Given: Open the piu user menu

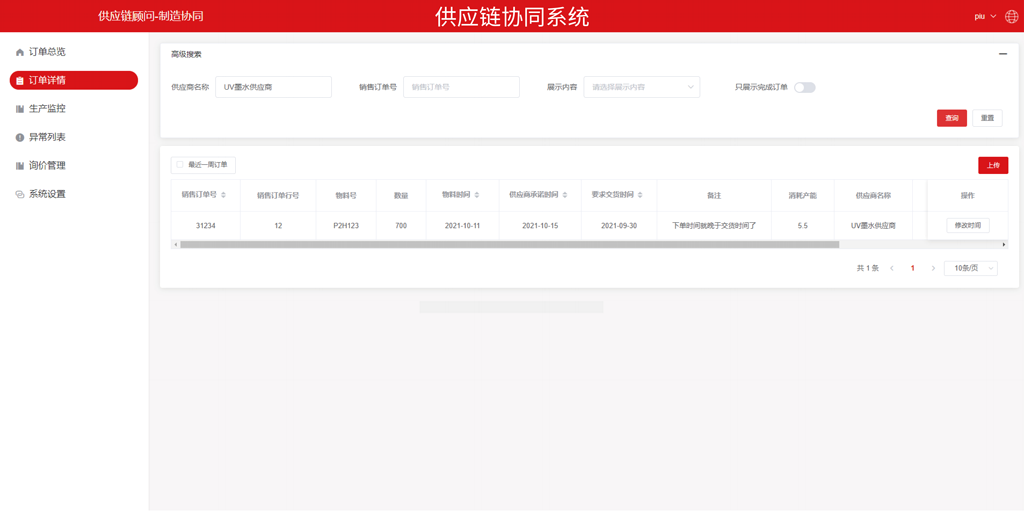Looking at the screenshot, I should [x=984, y=16].
